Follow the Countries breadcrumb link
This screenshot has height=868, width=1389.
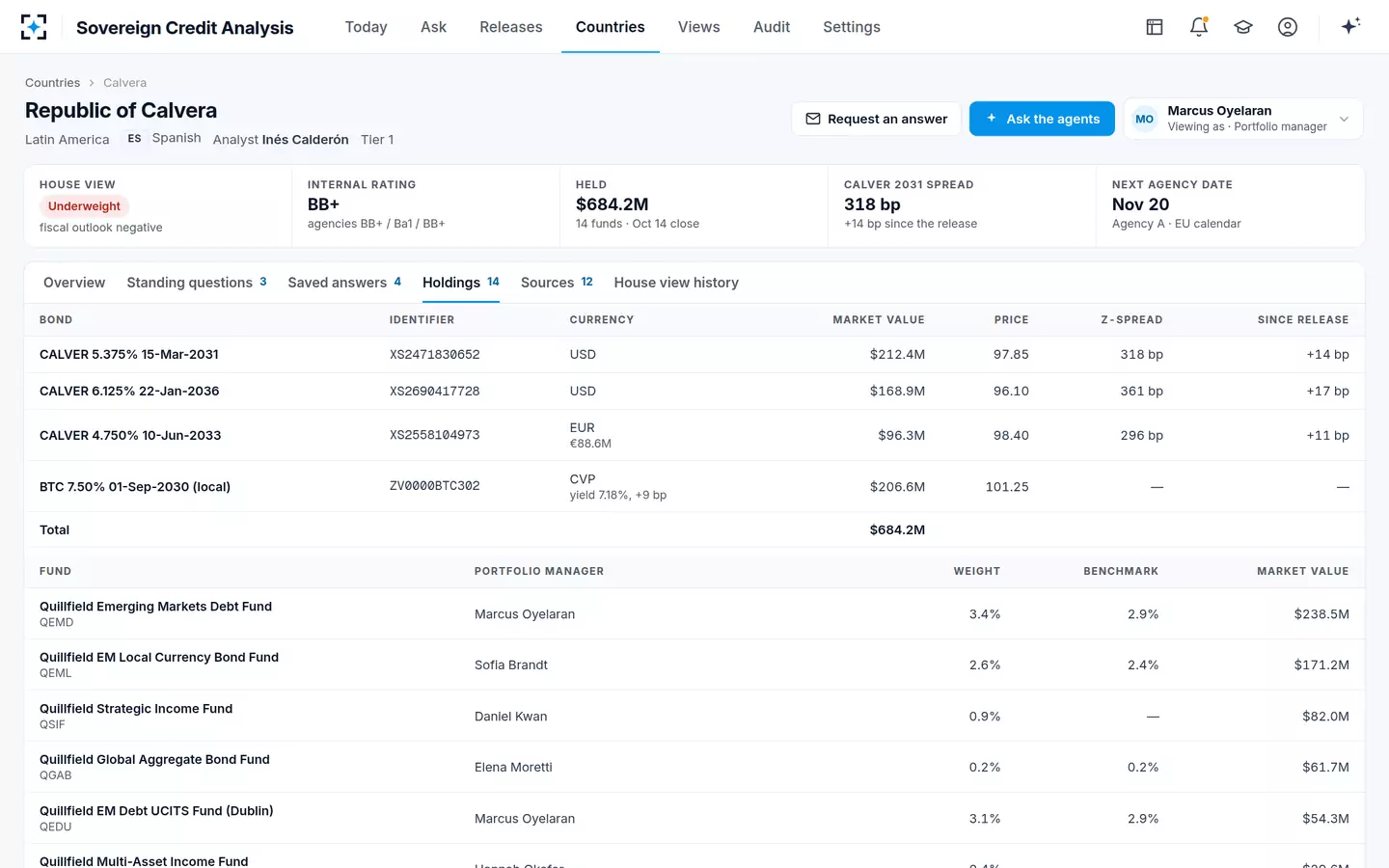52,83
